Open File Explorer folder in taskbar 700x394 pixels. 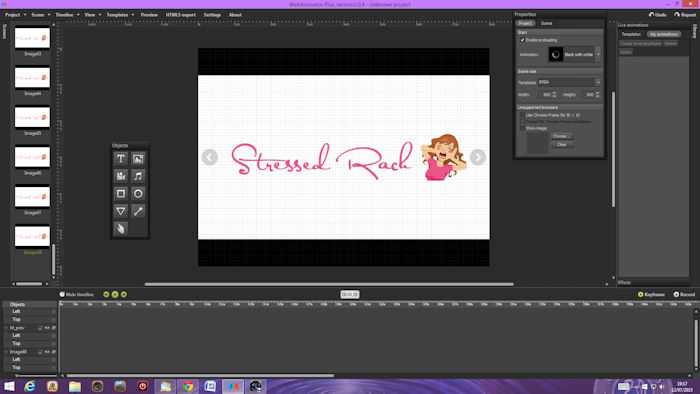[75, 386]
